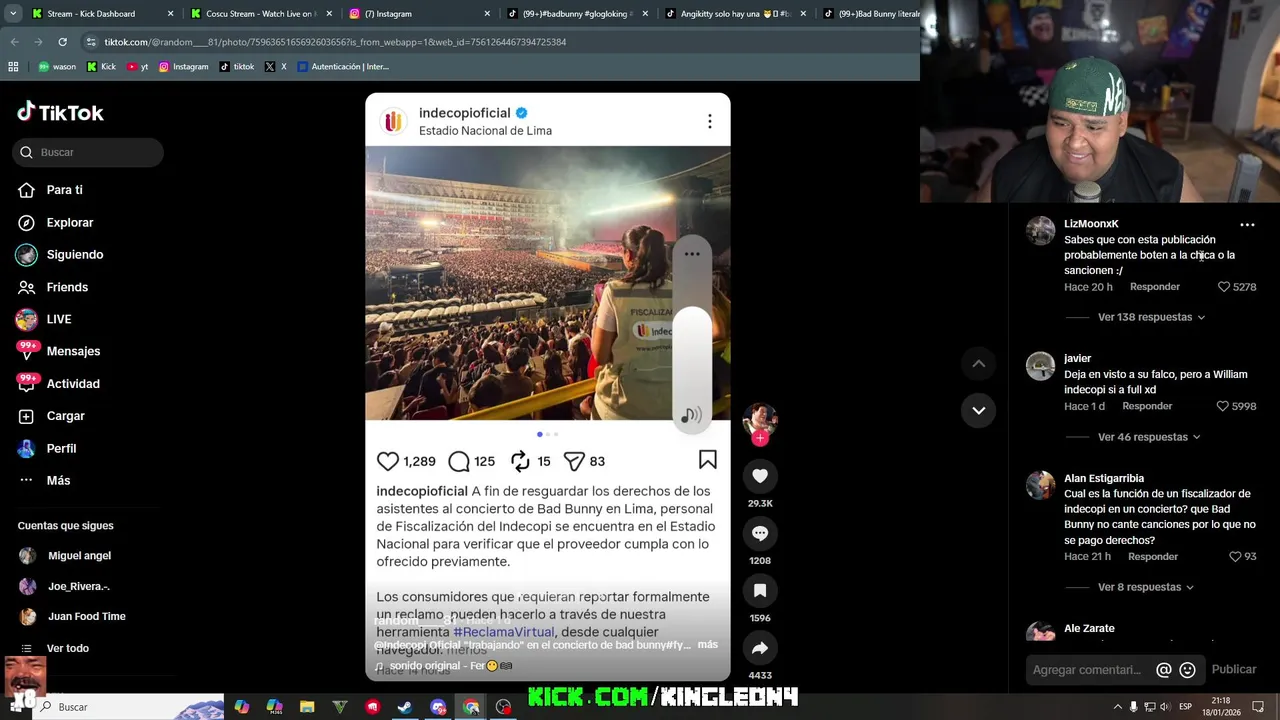Open the three-dot menu on the indecopioficial post

pos(709,121)
